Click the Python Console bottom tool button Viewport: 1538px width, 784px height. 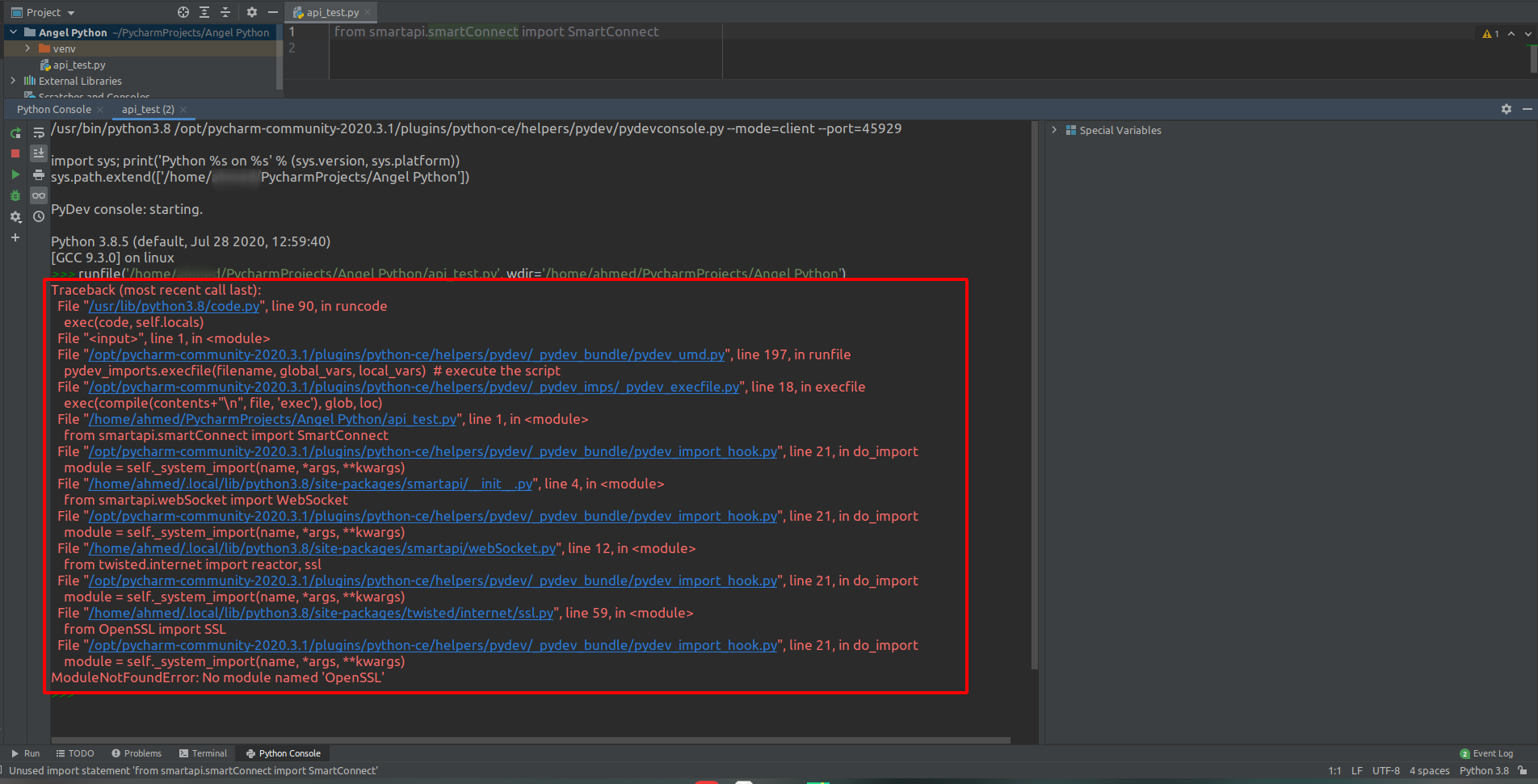[284, 753]
